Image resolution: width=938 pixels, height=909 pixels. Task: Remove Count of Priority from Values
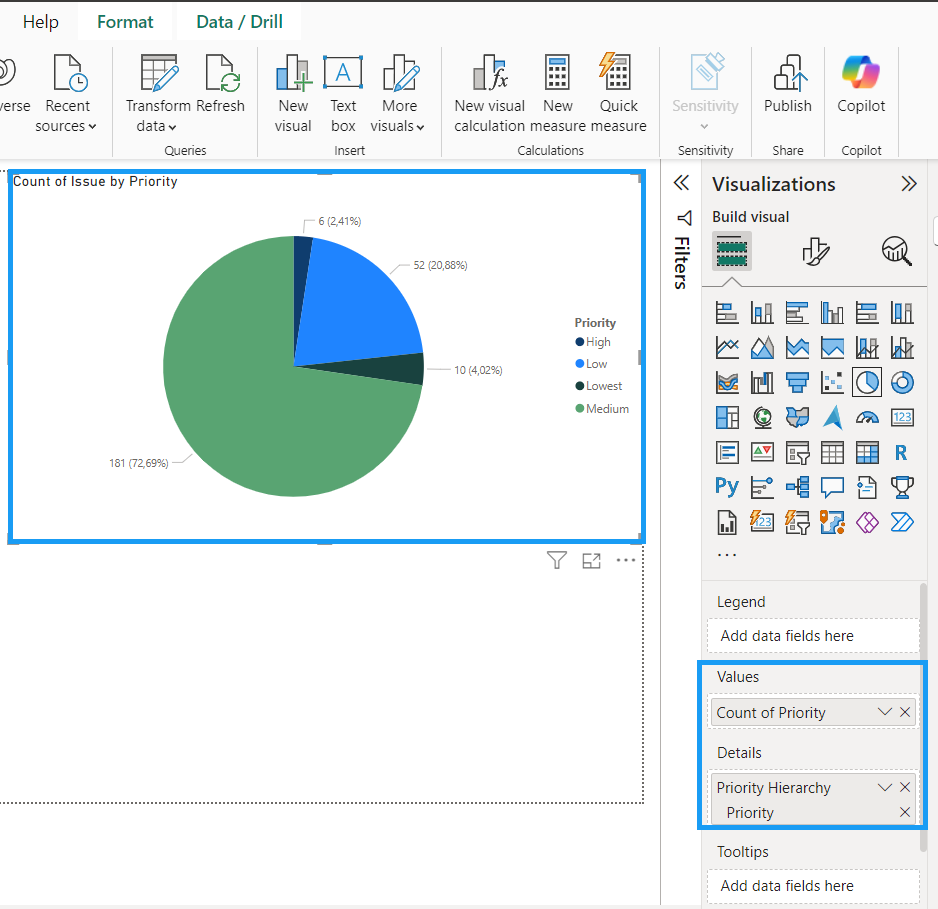[905, 712]
